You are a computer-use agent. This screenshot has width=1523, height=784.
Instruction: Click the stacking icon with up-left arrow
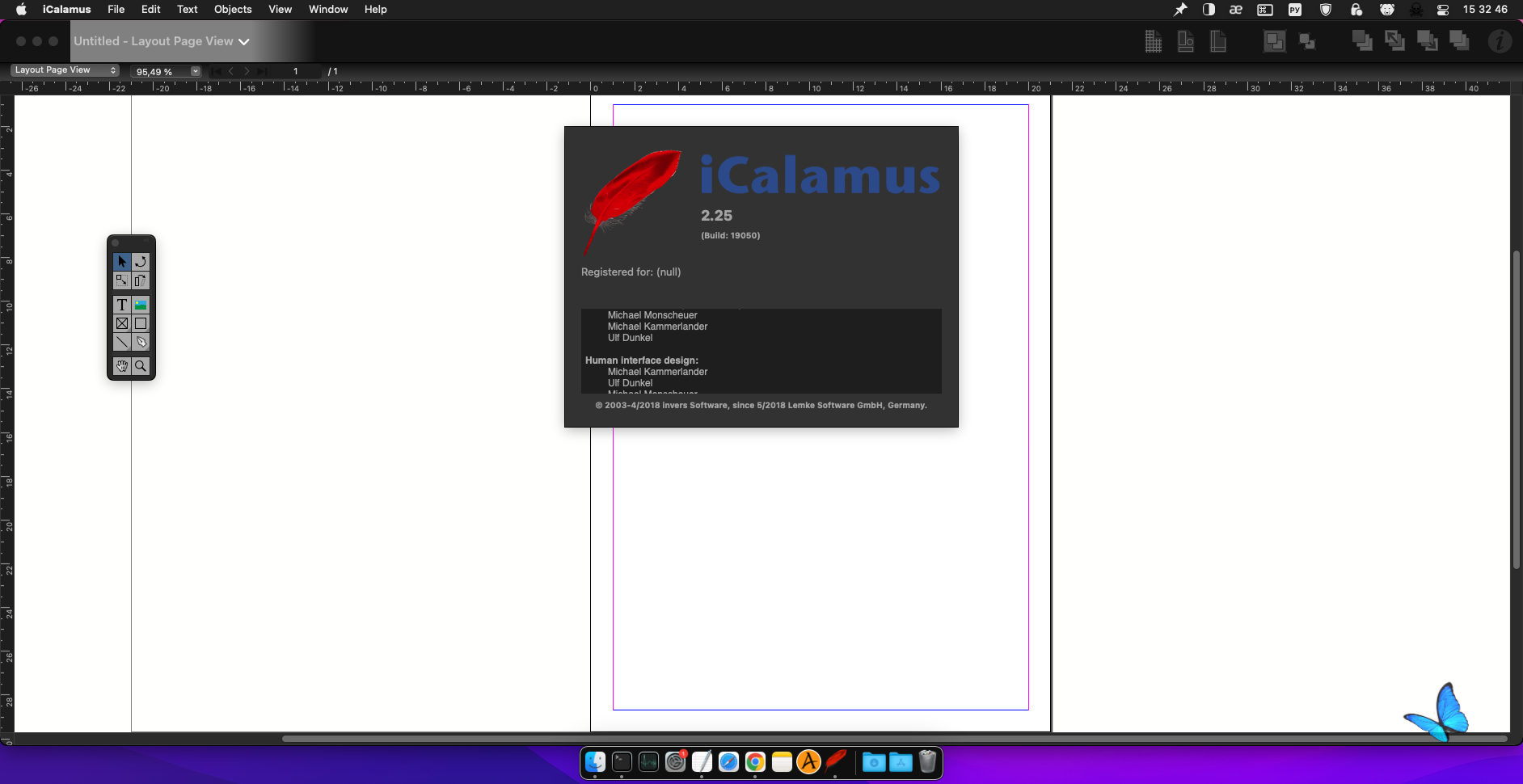[1394, 41]
